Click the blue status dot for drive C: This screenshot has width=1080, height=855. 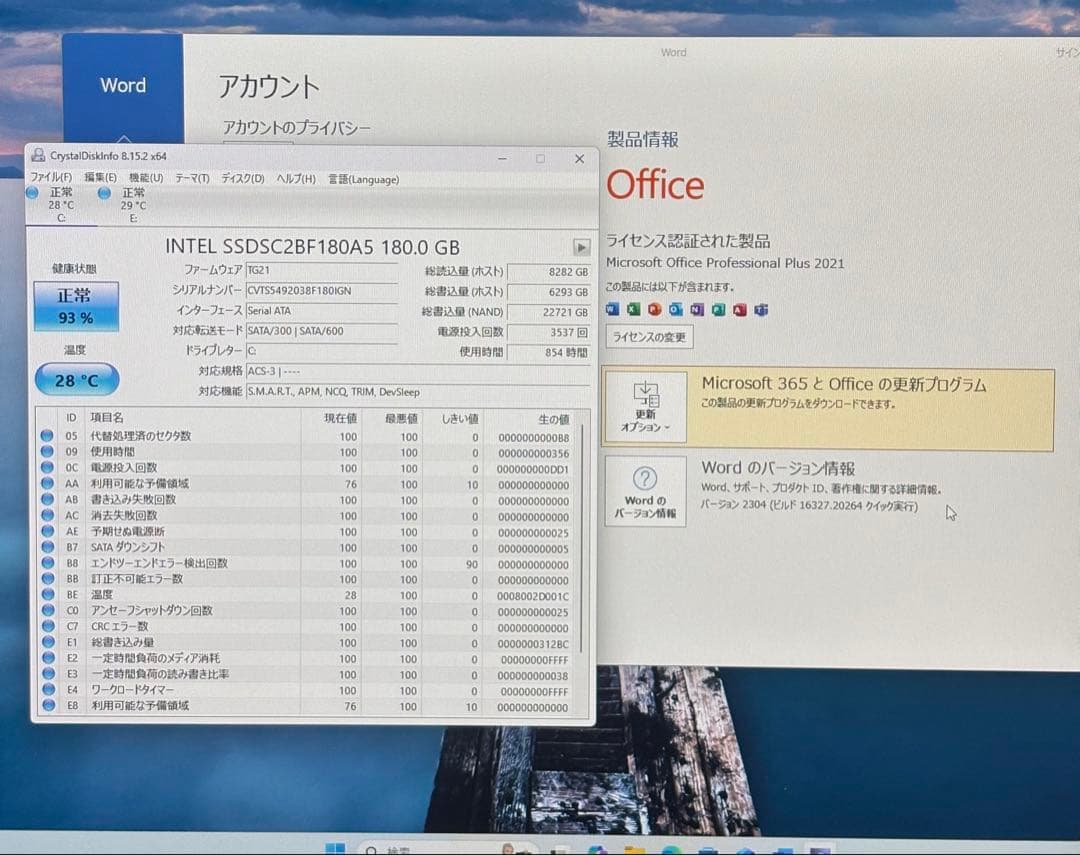(x=32, y=193)
